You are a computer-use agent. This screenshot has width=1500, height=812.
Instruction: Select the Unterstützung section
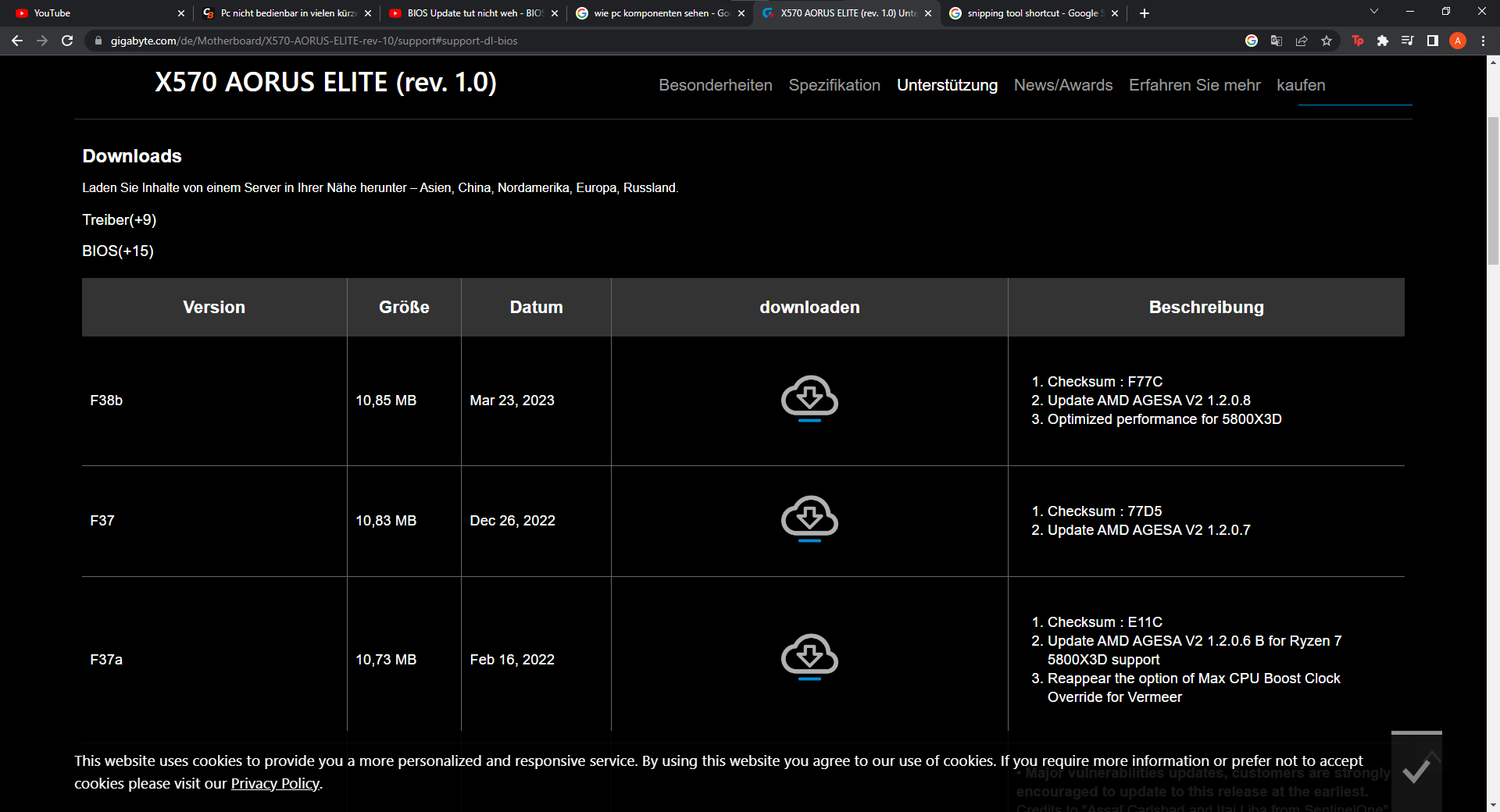pyautogui.click(x=947, y=85)
